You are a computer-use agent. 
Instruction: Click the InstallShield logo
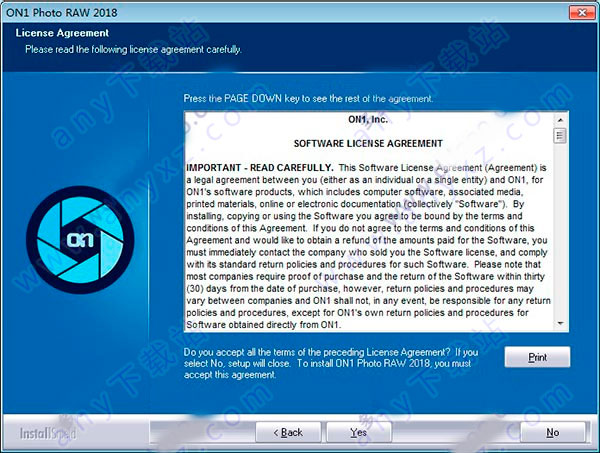[48, 433]
